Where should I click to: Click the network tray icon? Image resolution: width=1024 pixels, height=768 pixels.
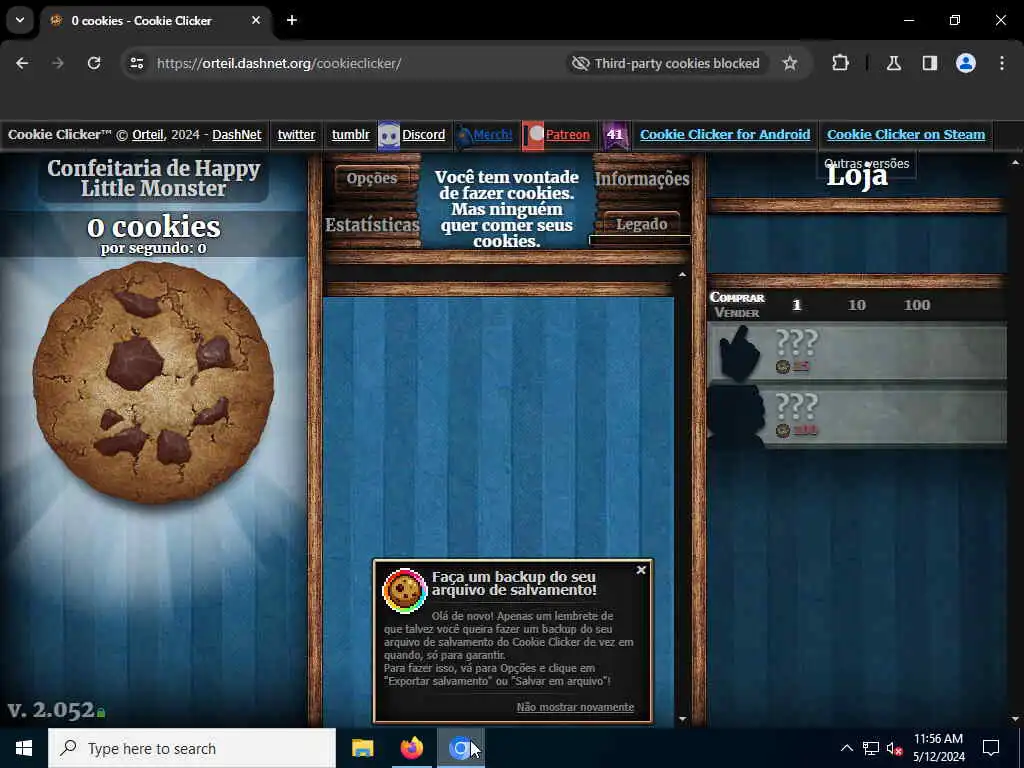pyautogui.click(x=871, y=748)
